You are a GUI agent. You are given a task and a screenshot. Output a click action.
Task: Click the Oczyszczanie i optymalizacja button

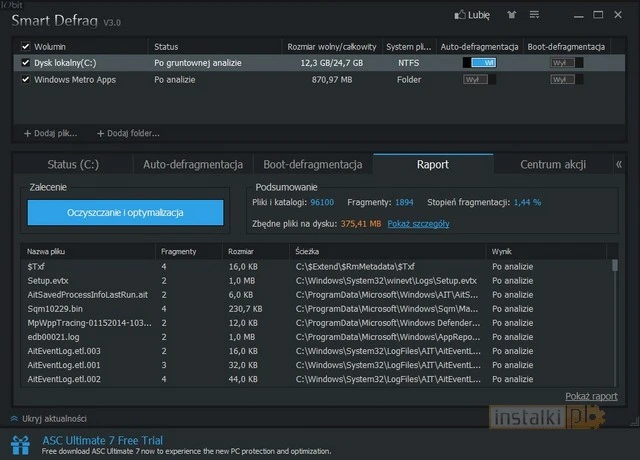[x=125, y=213]
